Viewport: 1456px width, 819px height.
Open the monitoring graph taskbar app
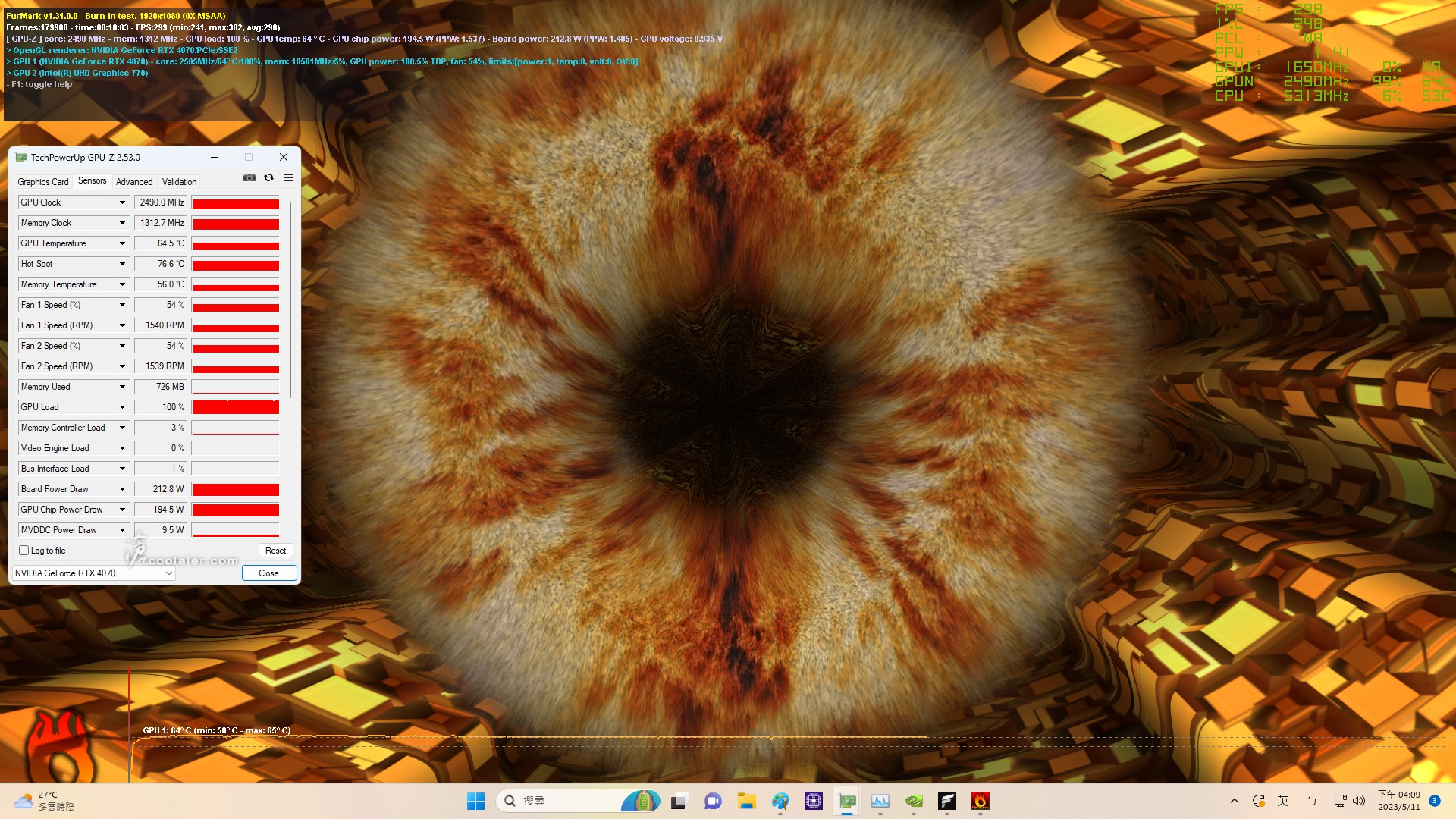coord(880,801)
